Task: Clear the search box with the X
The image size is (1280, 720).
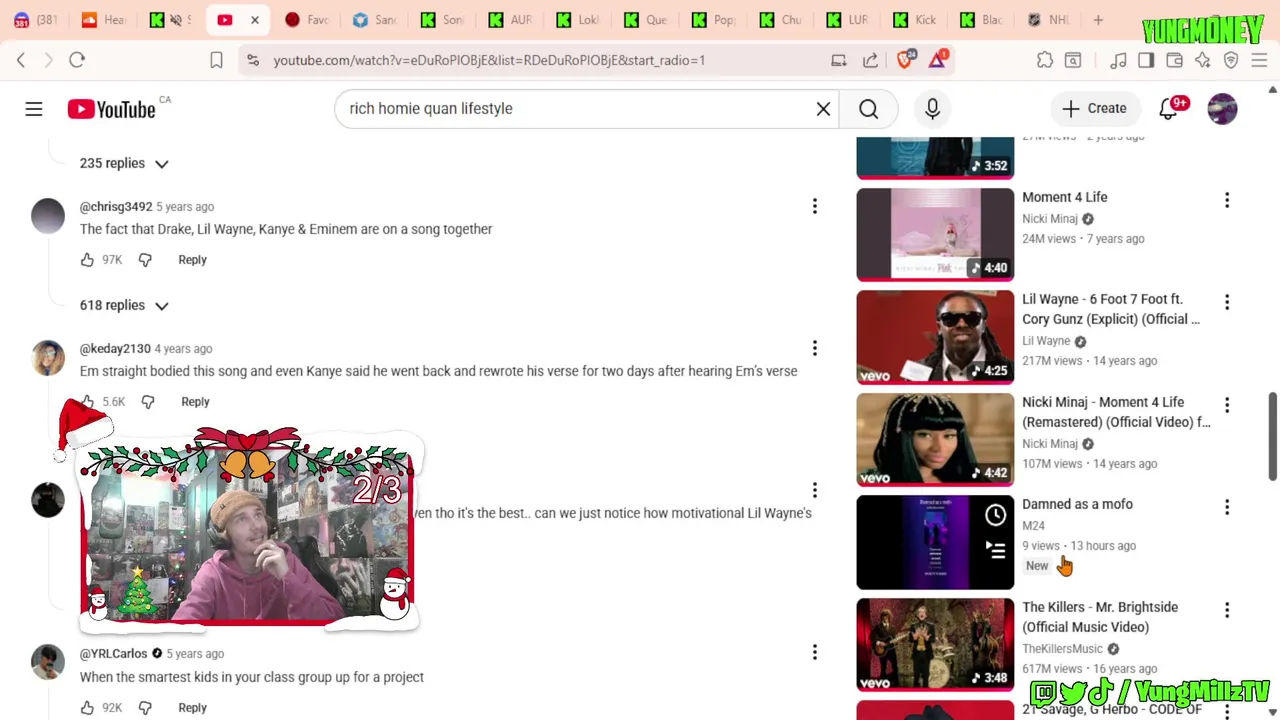Action: coord(823,109)
